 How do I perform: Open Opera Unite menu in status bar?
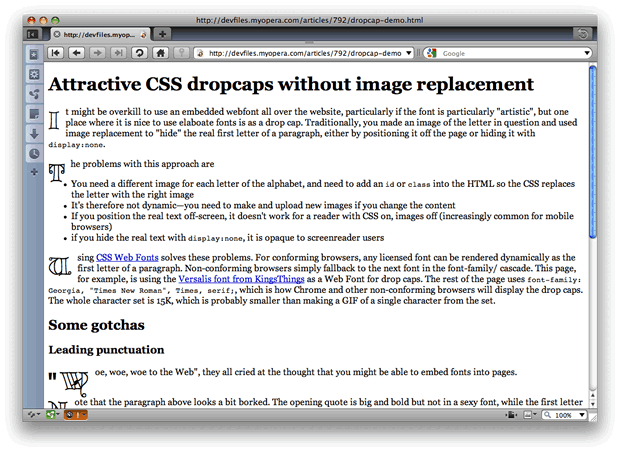53,415
